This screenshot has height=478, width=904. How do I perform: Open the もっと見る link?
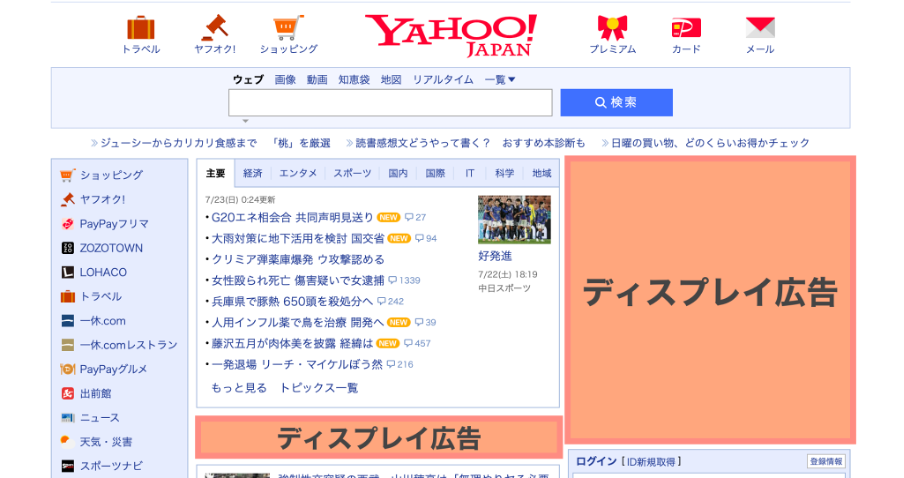point(239,388)
